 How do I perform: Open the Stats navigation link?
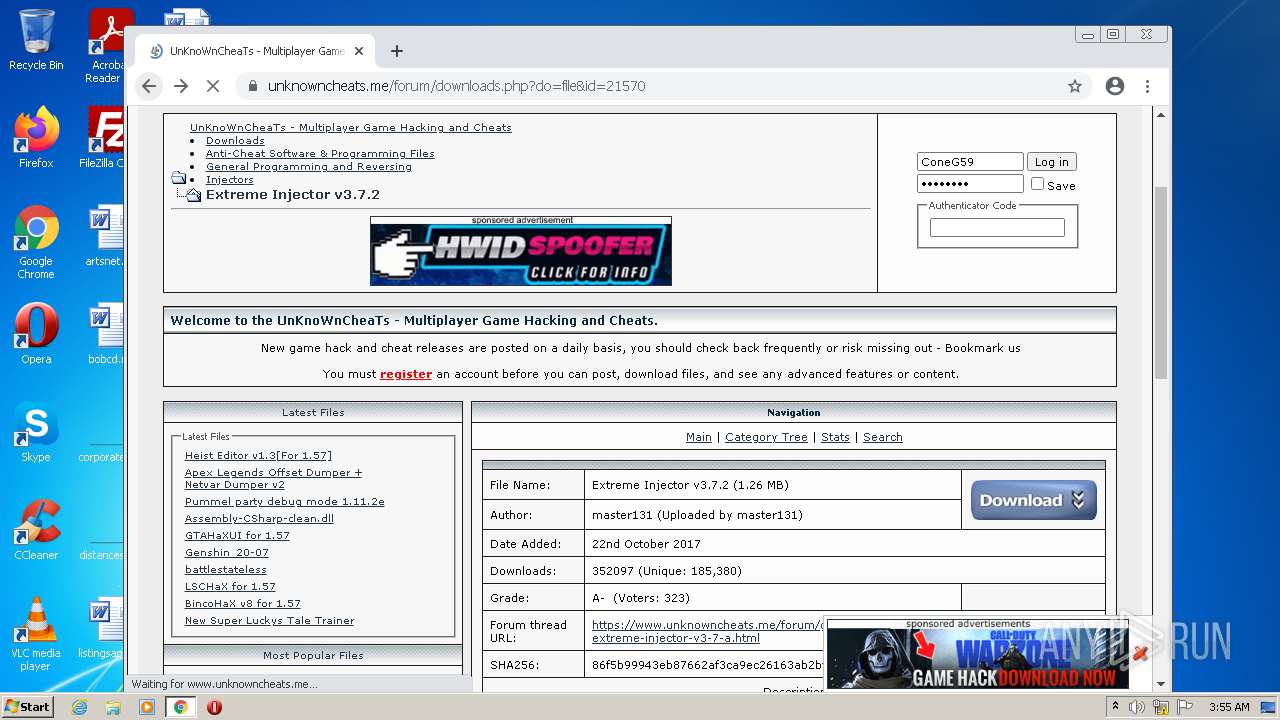tap(835, 437)
